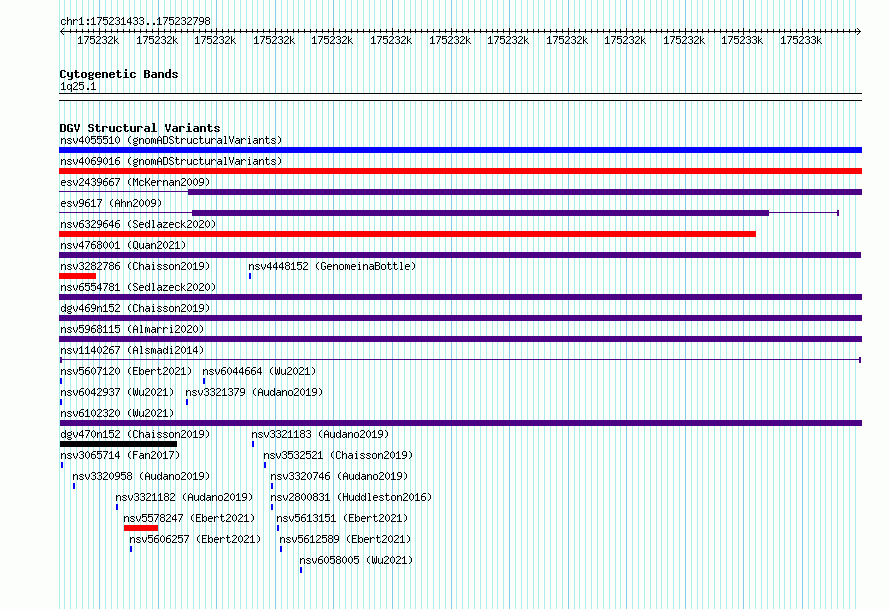Screen dimensions: 890x609
Task: Open variant nsv3282786 (Chaisson2019)
Action: (135, 266)
